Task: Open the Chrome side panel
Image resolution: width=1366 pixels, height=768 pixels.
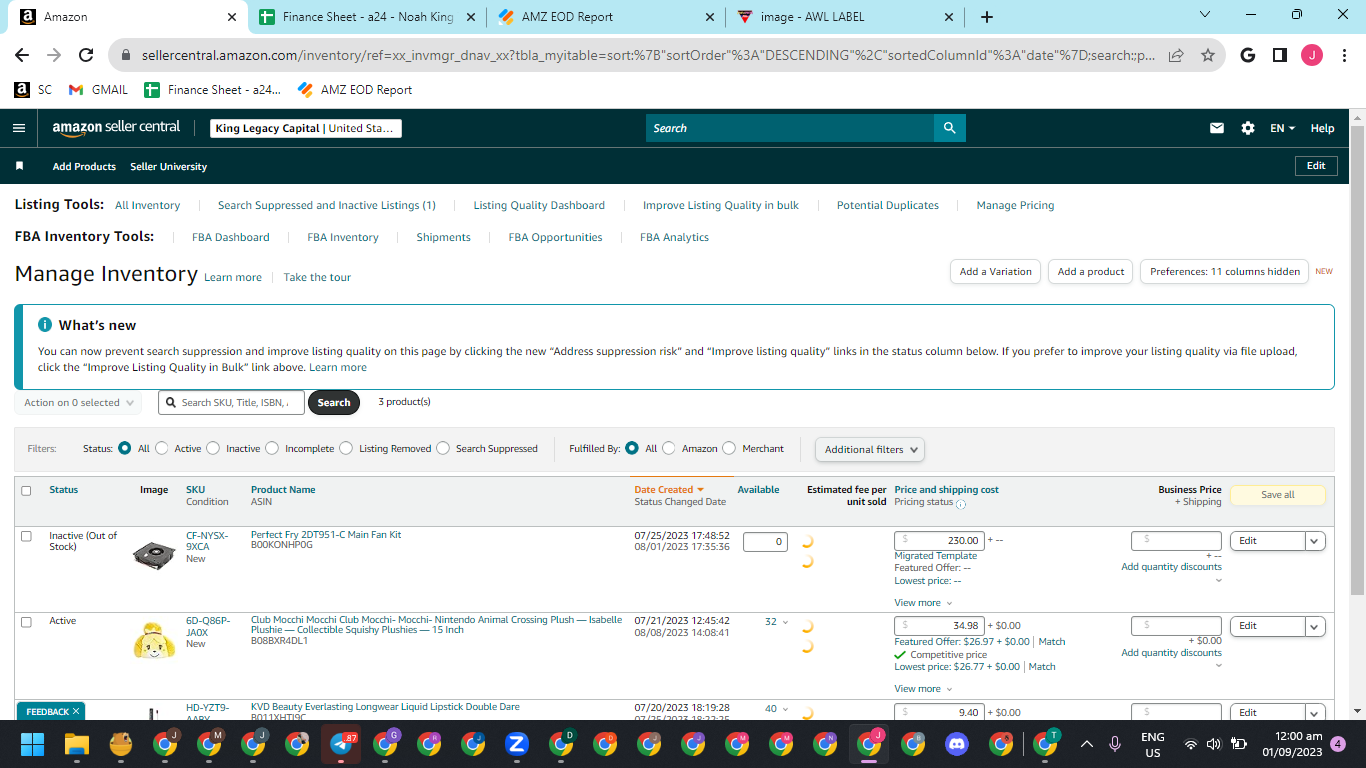Action: pyautogui.click(x=1279, y=56)
